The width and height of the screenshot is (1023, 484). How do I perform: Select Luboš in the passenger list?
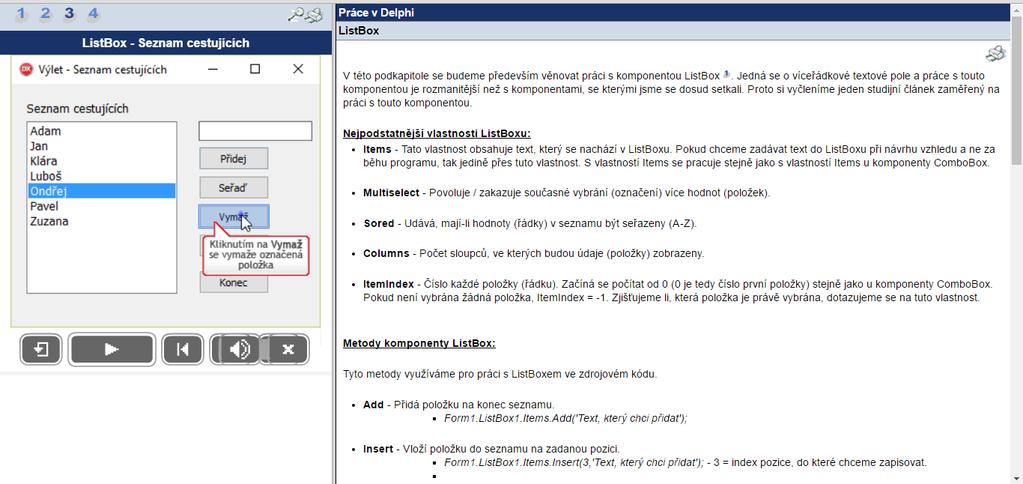[101, 176]
